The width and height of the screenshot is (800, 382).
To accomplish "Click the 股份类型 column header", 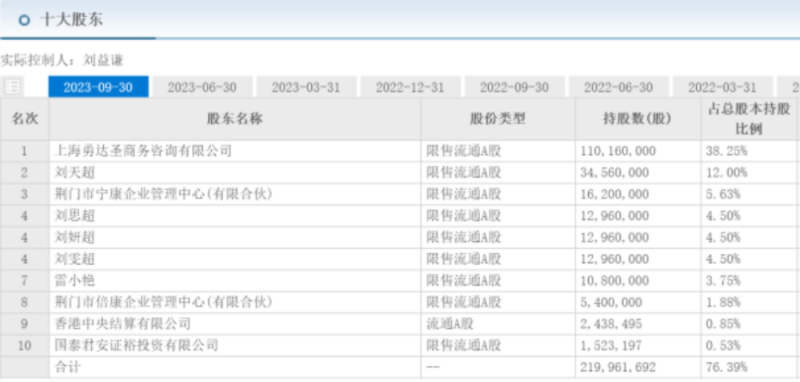I will click(x=498, y=119).
